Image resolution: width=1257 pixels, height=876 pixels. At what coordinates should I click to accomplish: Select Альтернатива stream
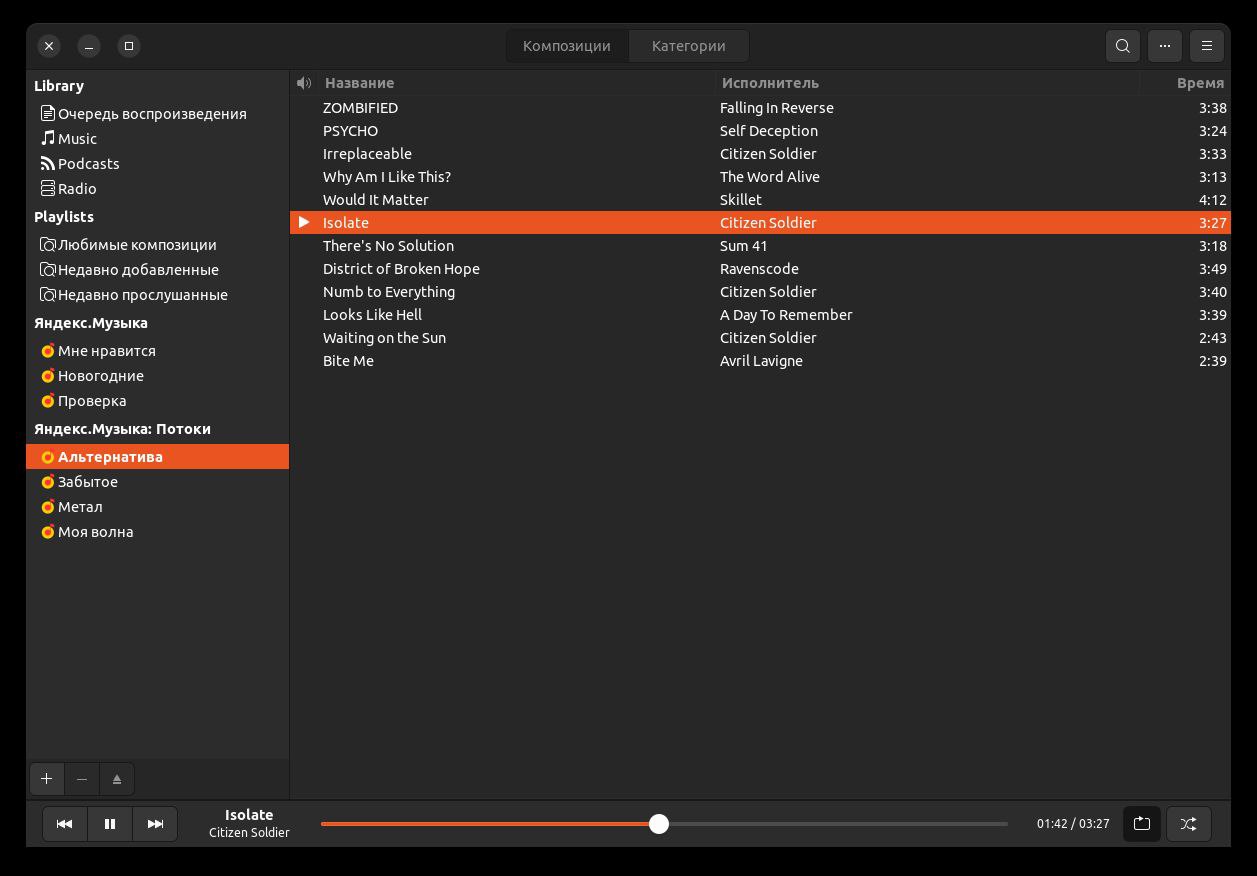[157, 457]
